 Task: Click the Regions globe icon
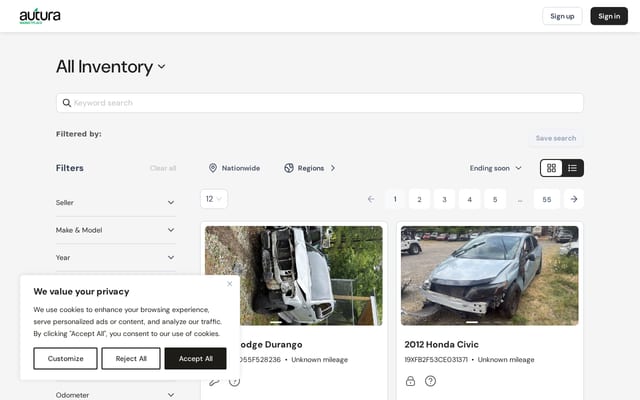click(289, 168)
